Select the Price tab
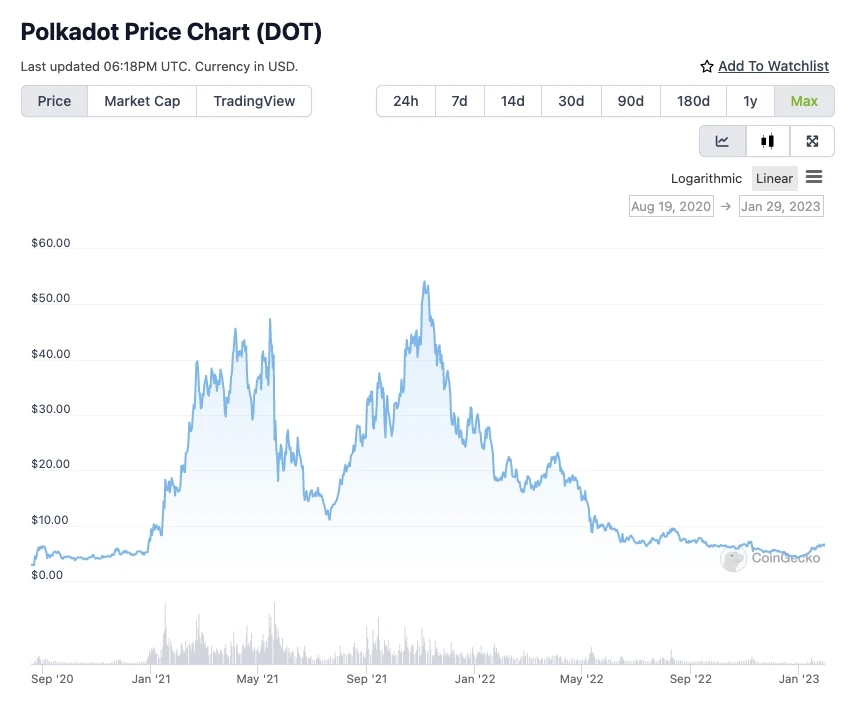Viewport: 847px width, 702px height. (54, 101)
